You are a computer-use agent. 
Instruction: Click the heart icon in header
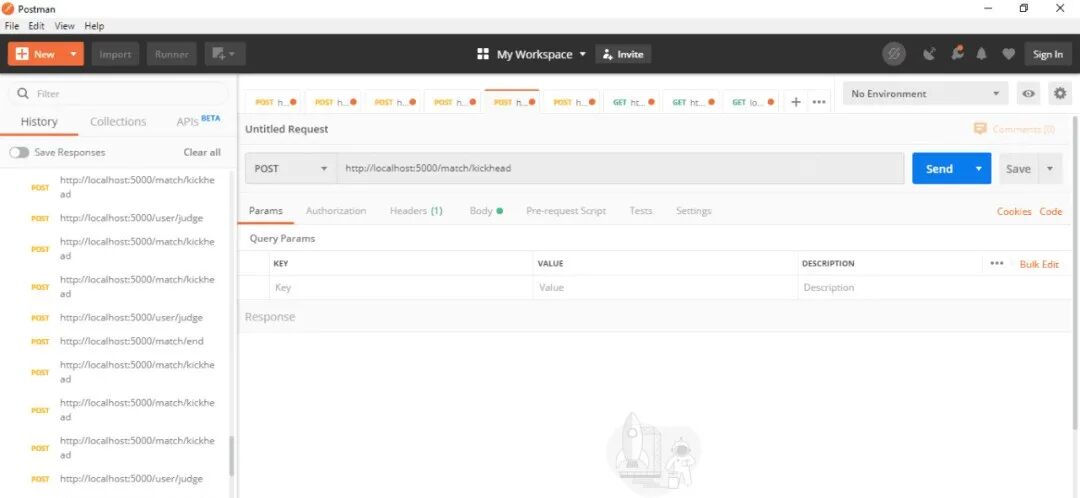[x=1008, y=54]
